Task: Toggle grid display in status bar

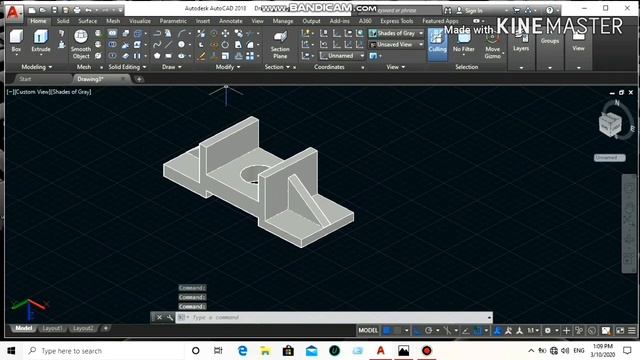Action: coord(387,331)
